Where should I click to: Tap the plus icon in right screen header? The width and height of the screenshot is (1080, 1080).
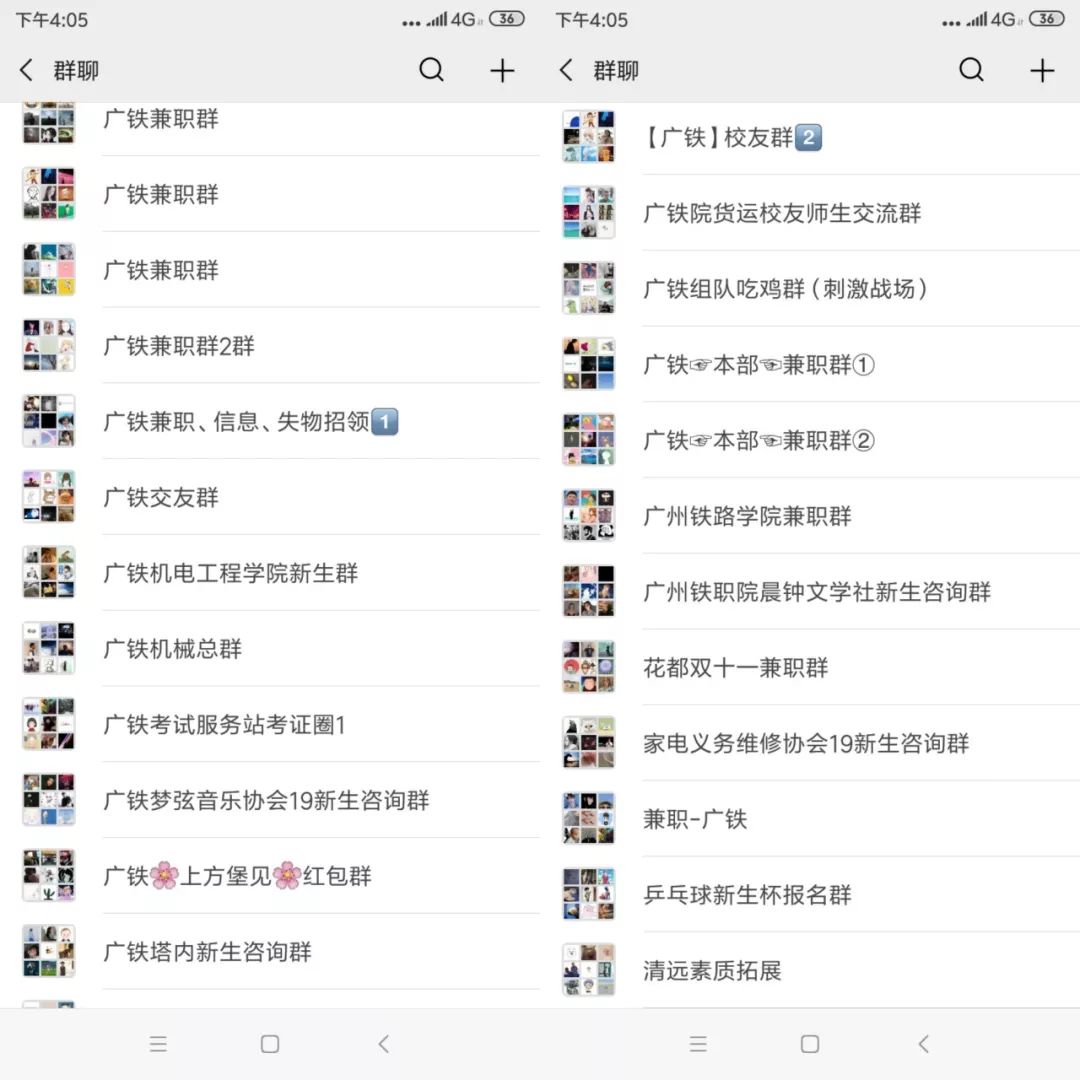[1042, 70]
